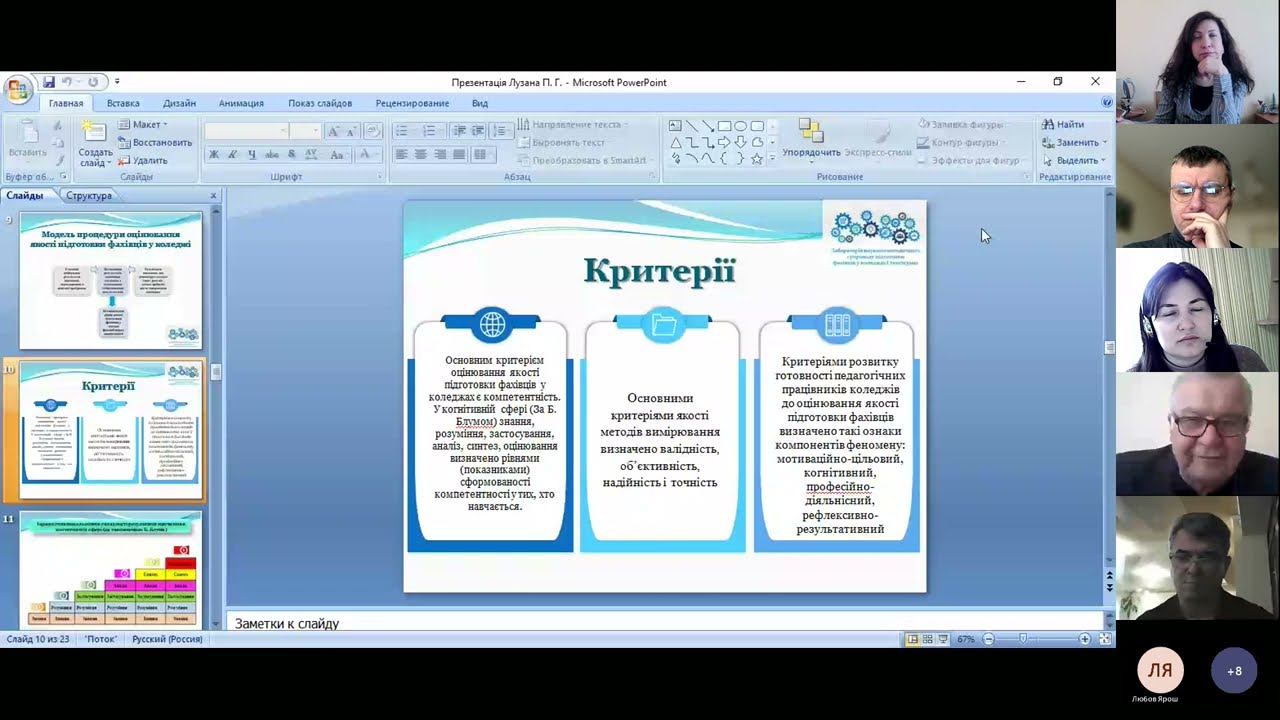Open the Макет layout dropdown
This screenshot has width=1280, height=720.
(x=143, y=125)
